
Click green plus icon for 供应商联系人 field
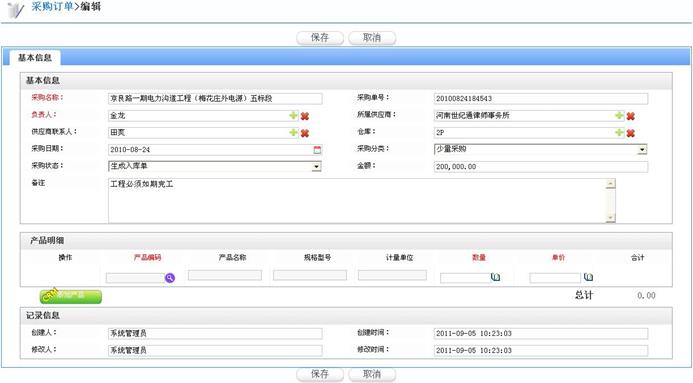pyautogui.click(x=293, y=133)
